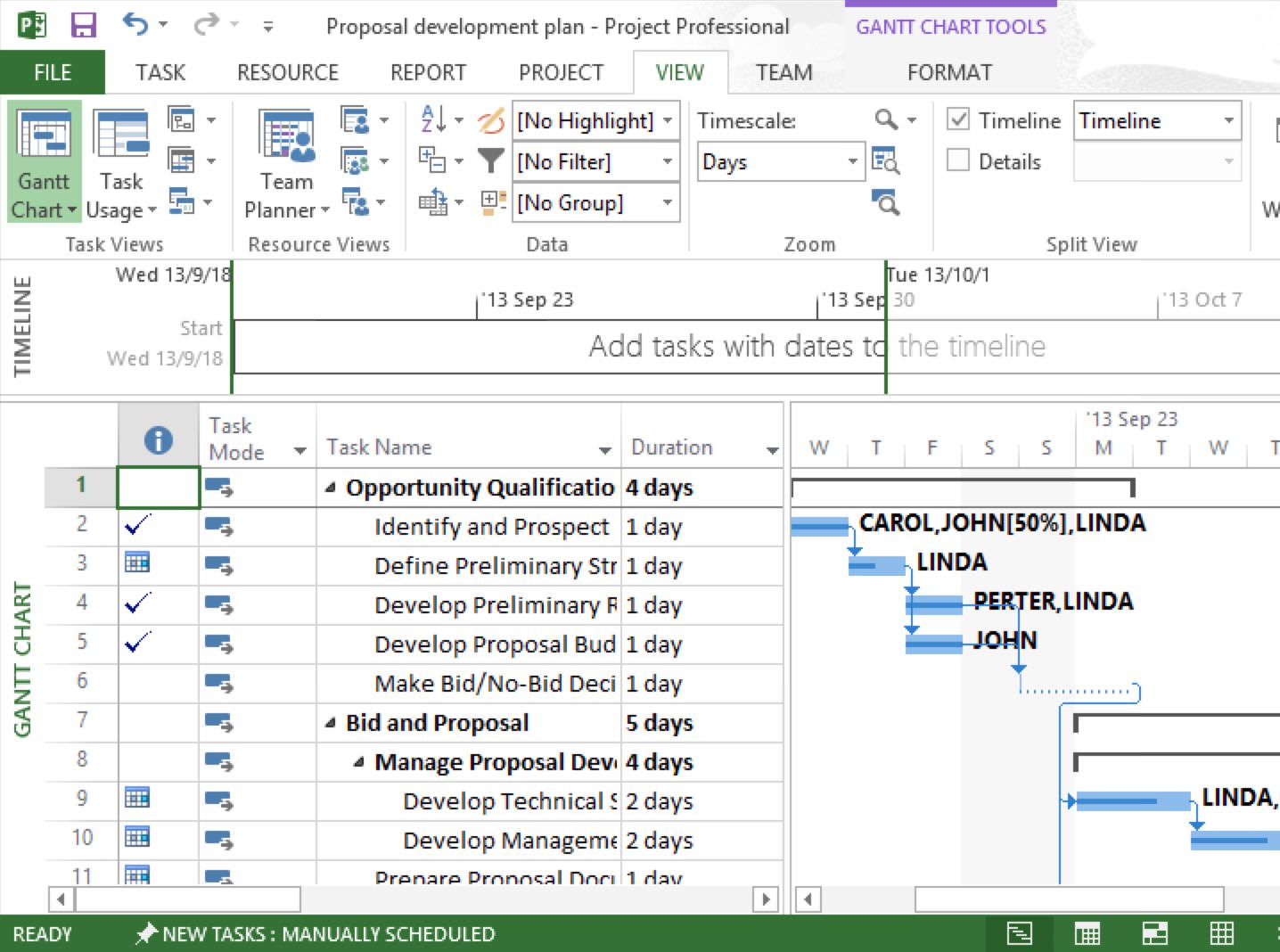Click the Task Usage view icon

point(121,161)
